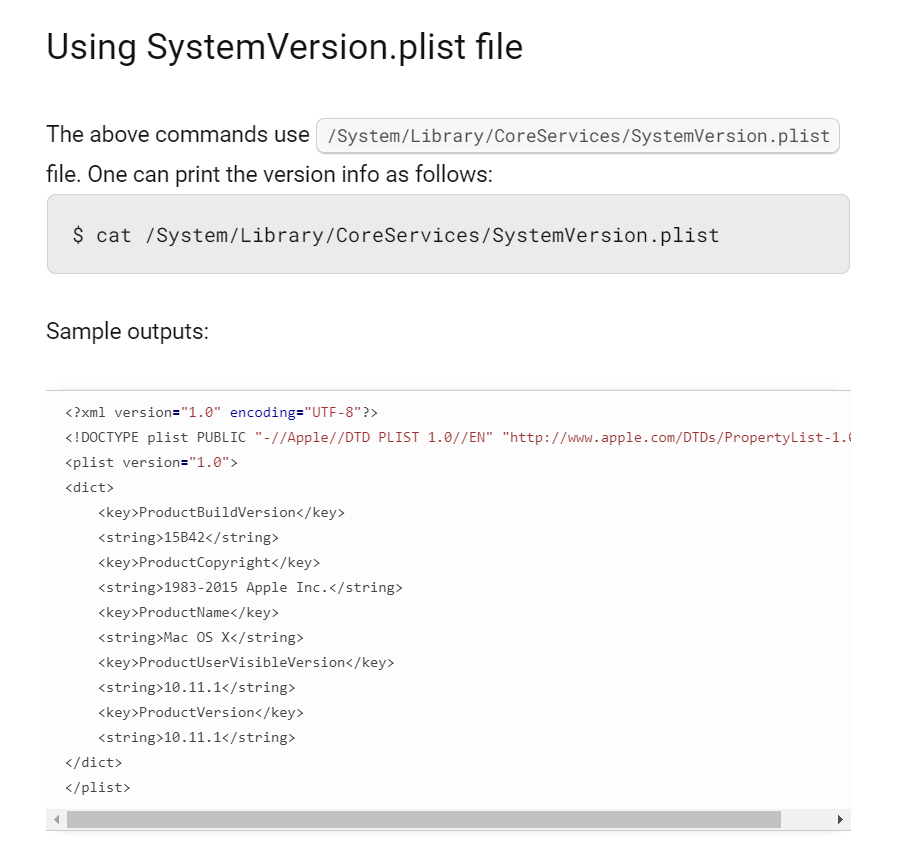Click the horizontal scrollbar left arrow
The height and width of the screenshot is (847, 917).
click(57, 820)
